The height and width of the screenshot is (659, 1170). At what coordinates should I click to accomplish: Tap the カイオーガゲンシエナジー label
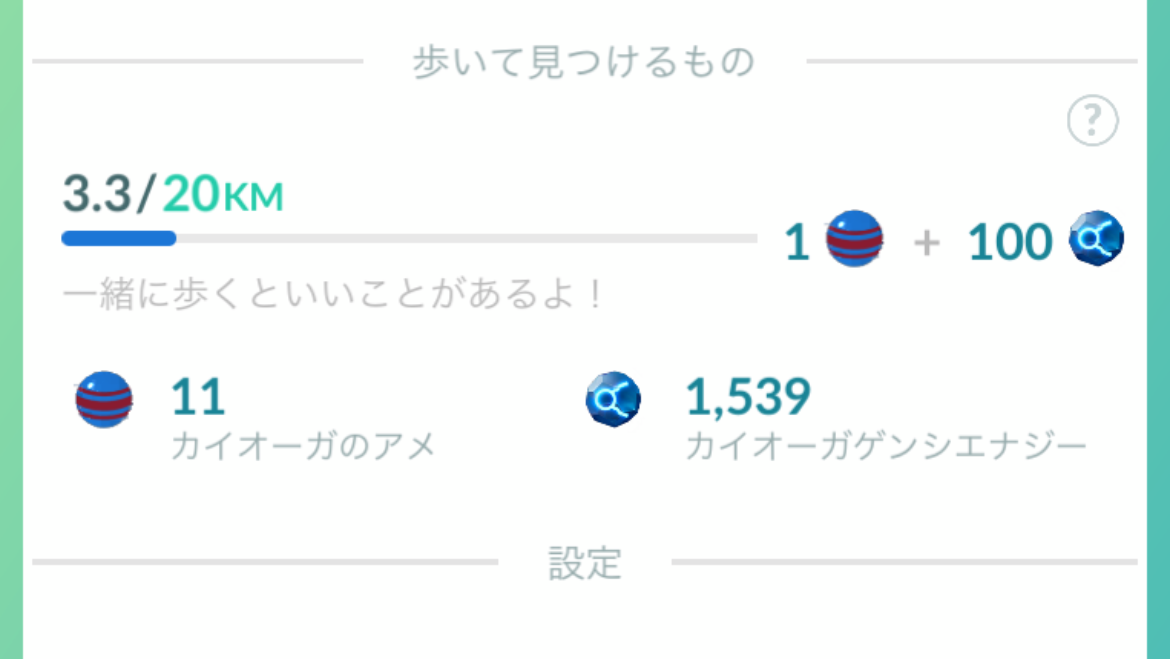[x=886, y=446]
